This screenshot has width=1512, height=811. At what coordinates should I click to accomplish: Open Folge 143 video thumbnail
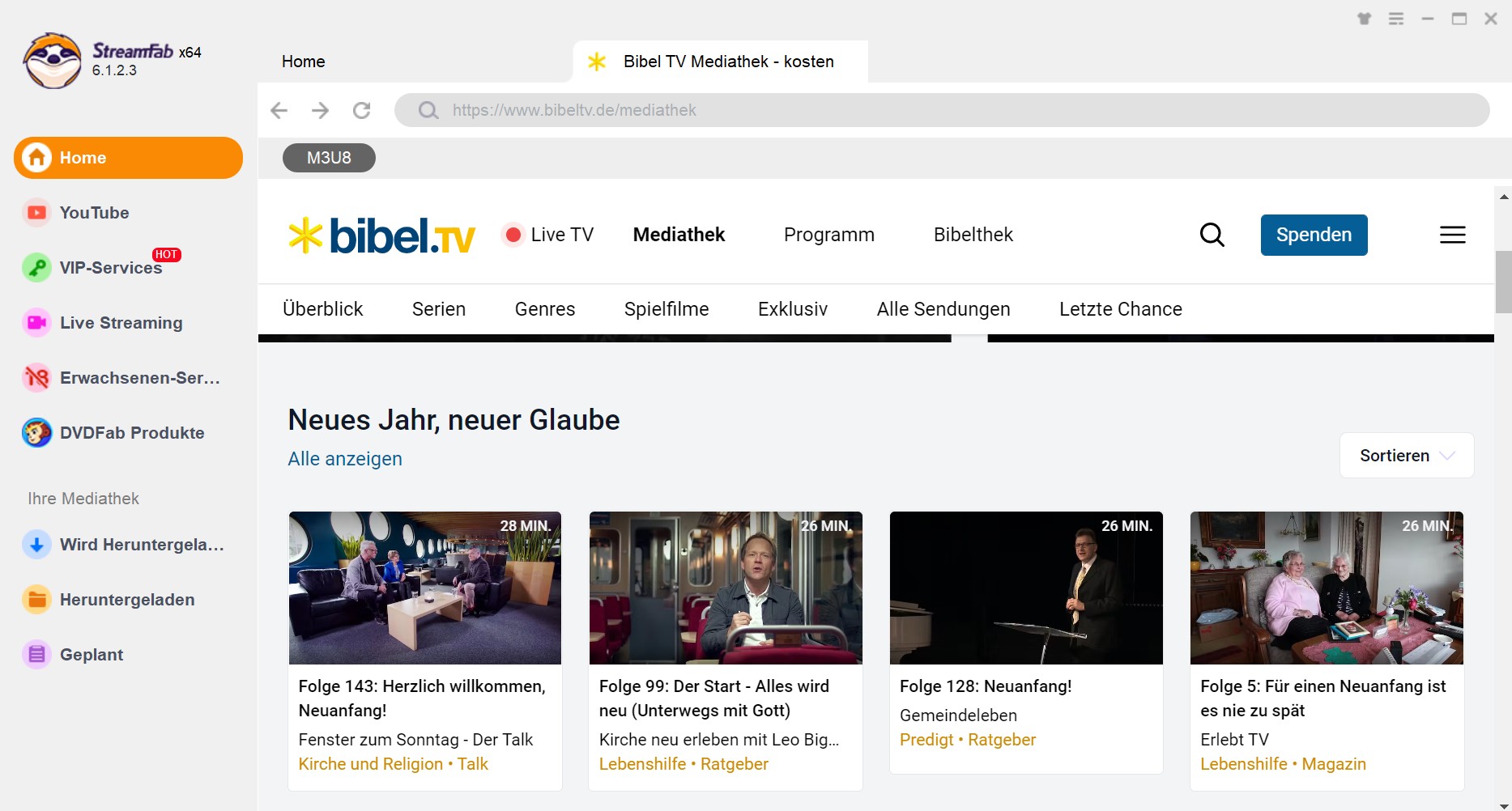point(425,588)
